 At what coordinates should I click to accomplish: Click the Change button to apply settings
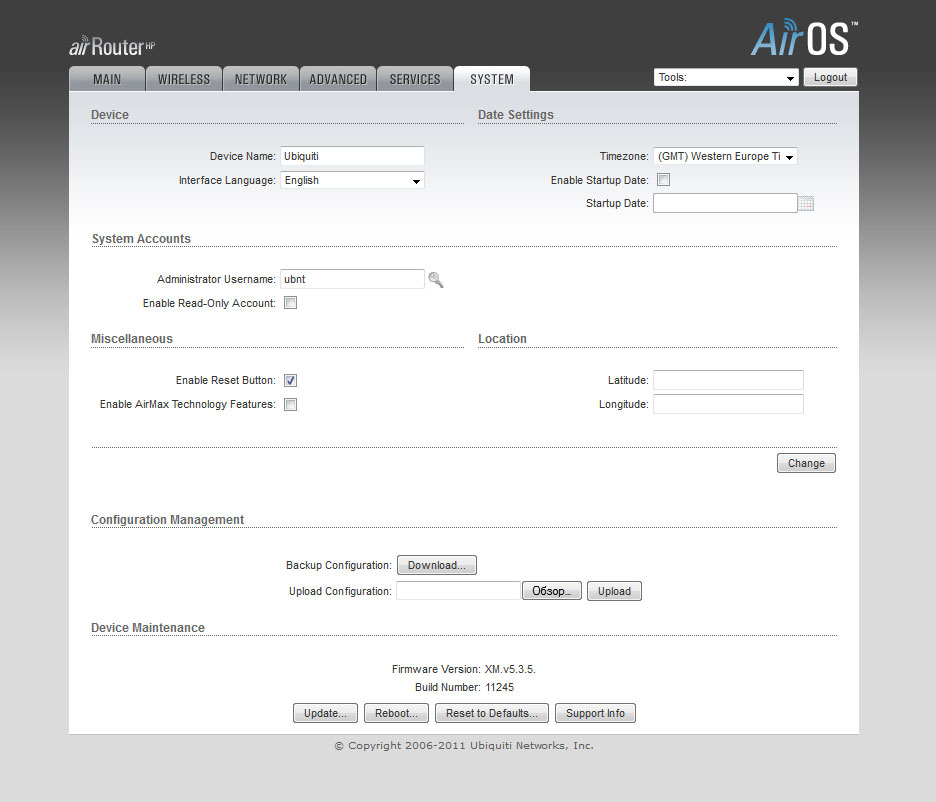(x=806, y=463)
